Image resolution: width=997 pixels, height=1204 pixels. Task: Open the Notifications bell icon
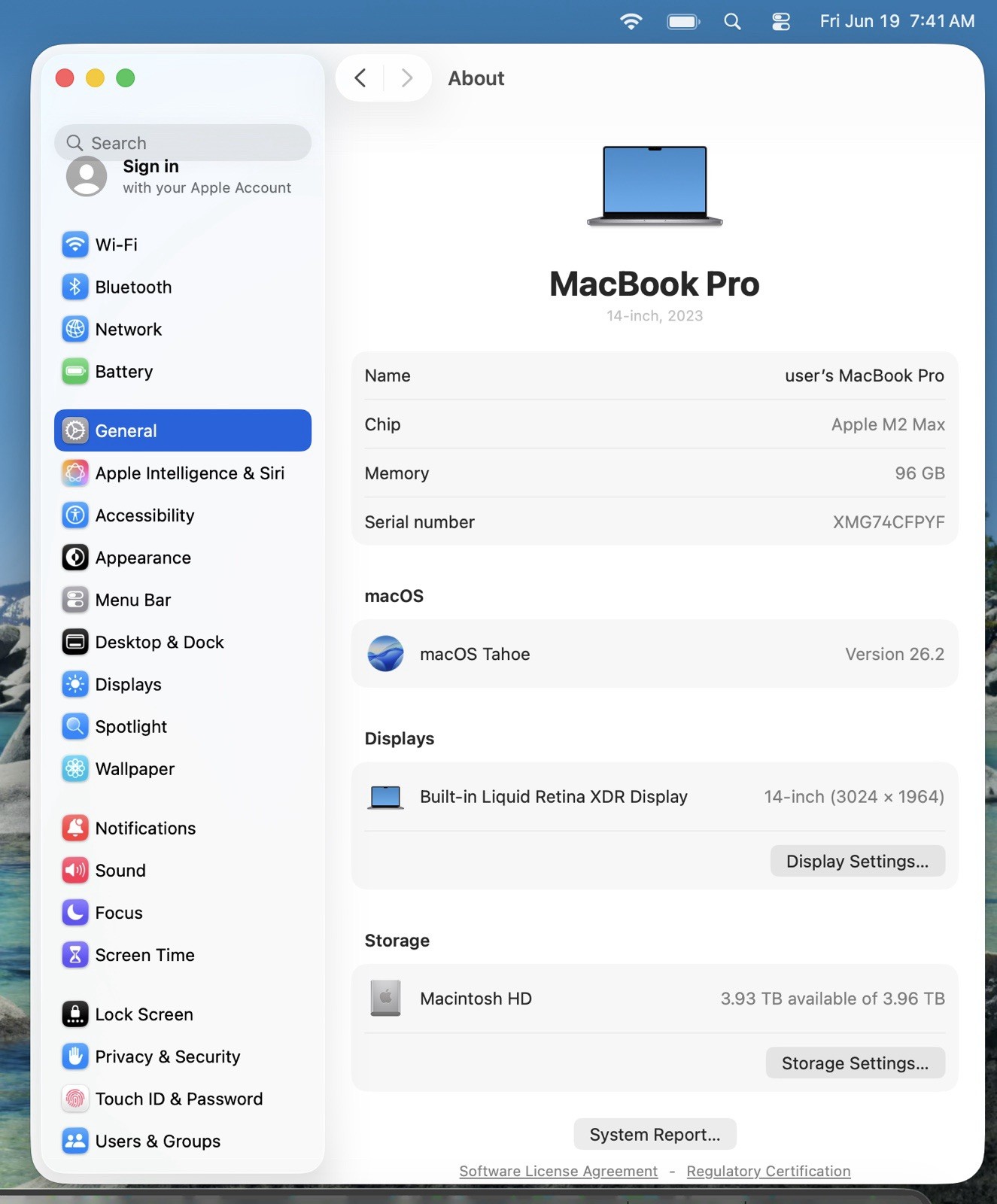(74, 828)
